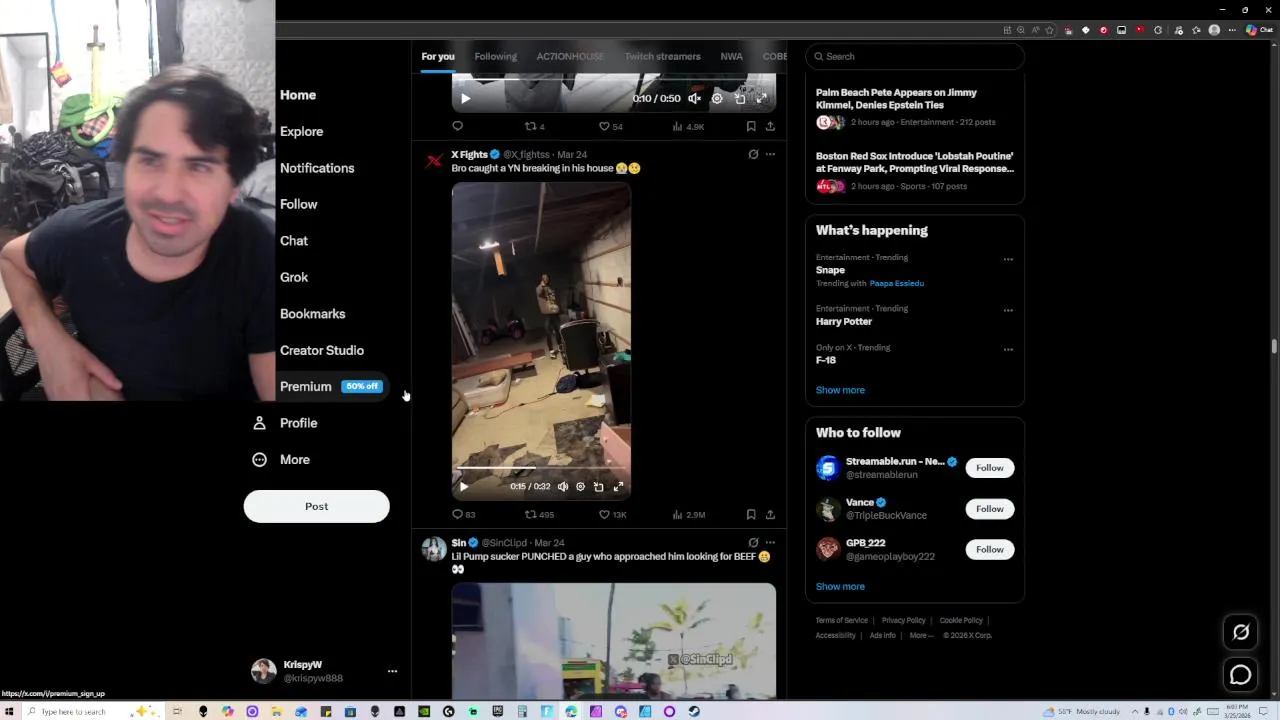
Task: Open Bookmarks in sidebar
Action: tap(312, 314)
